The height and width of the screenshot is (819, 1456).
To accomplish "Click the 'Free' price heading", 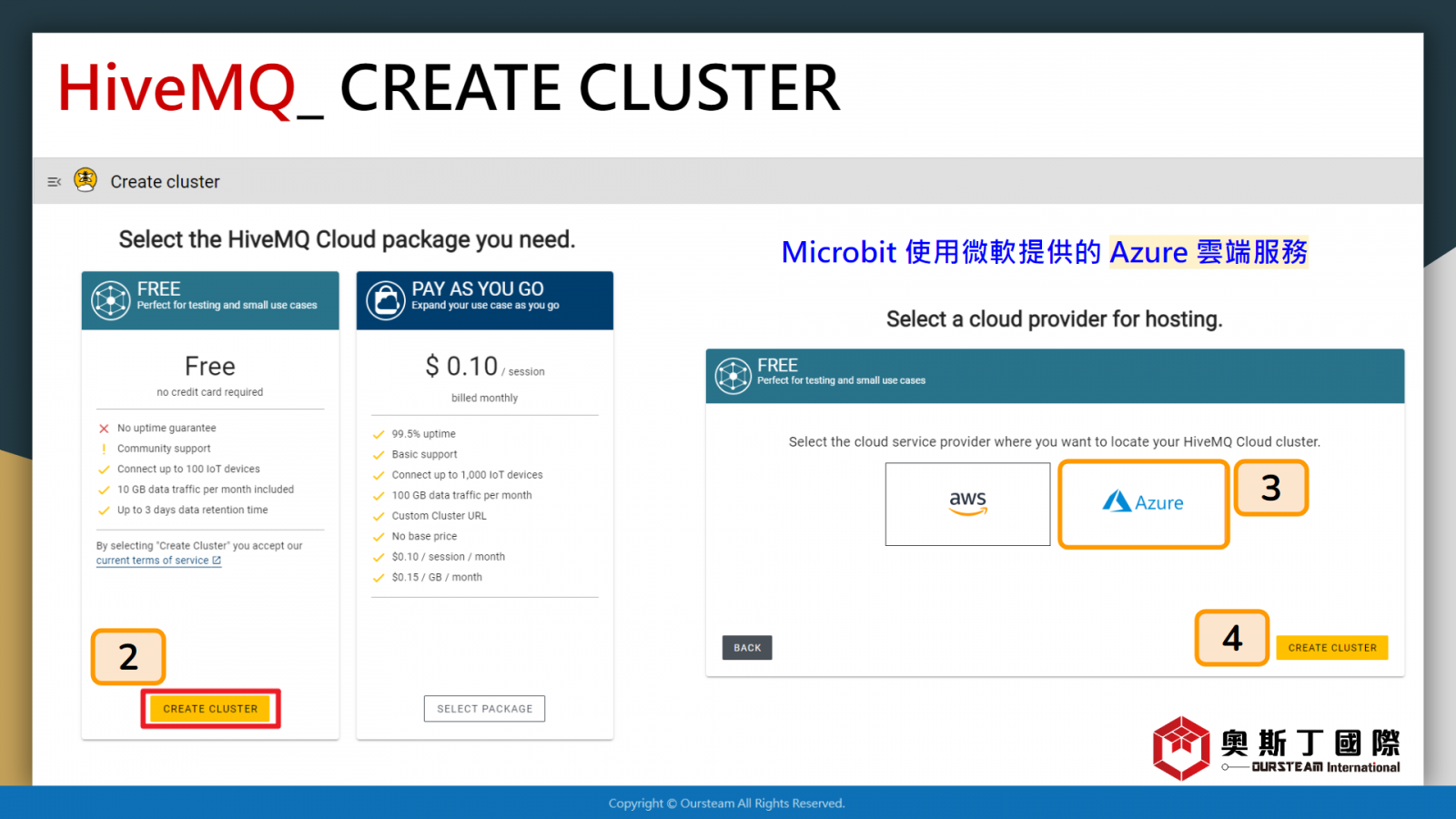I will point(210,366).
